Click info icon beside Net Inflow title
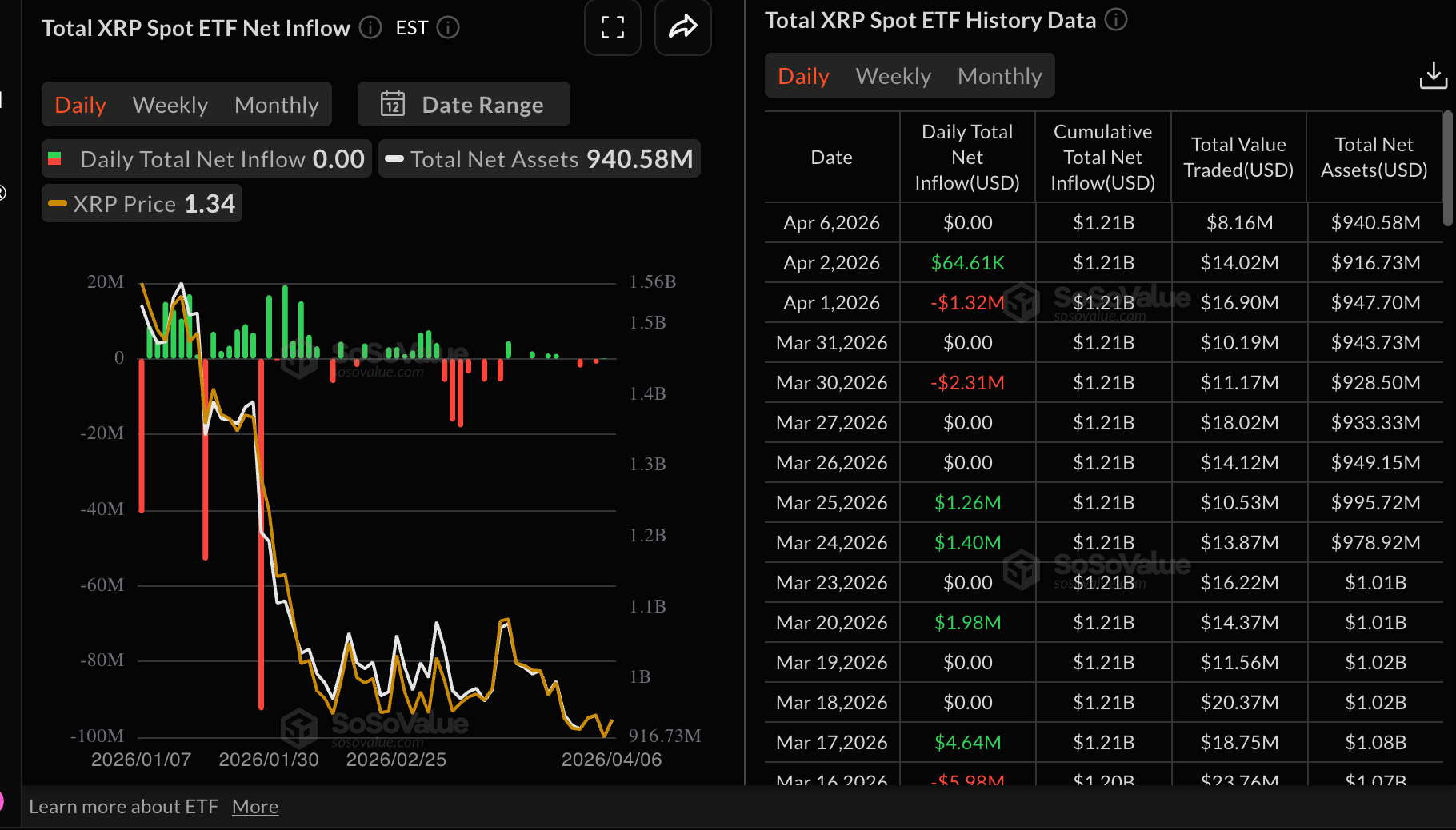 click(370, 28)
